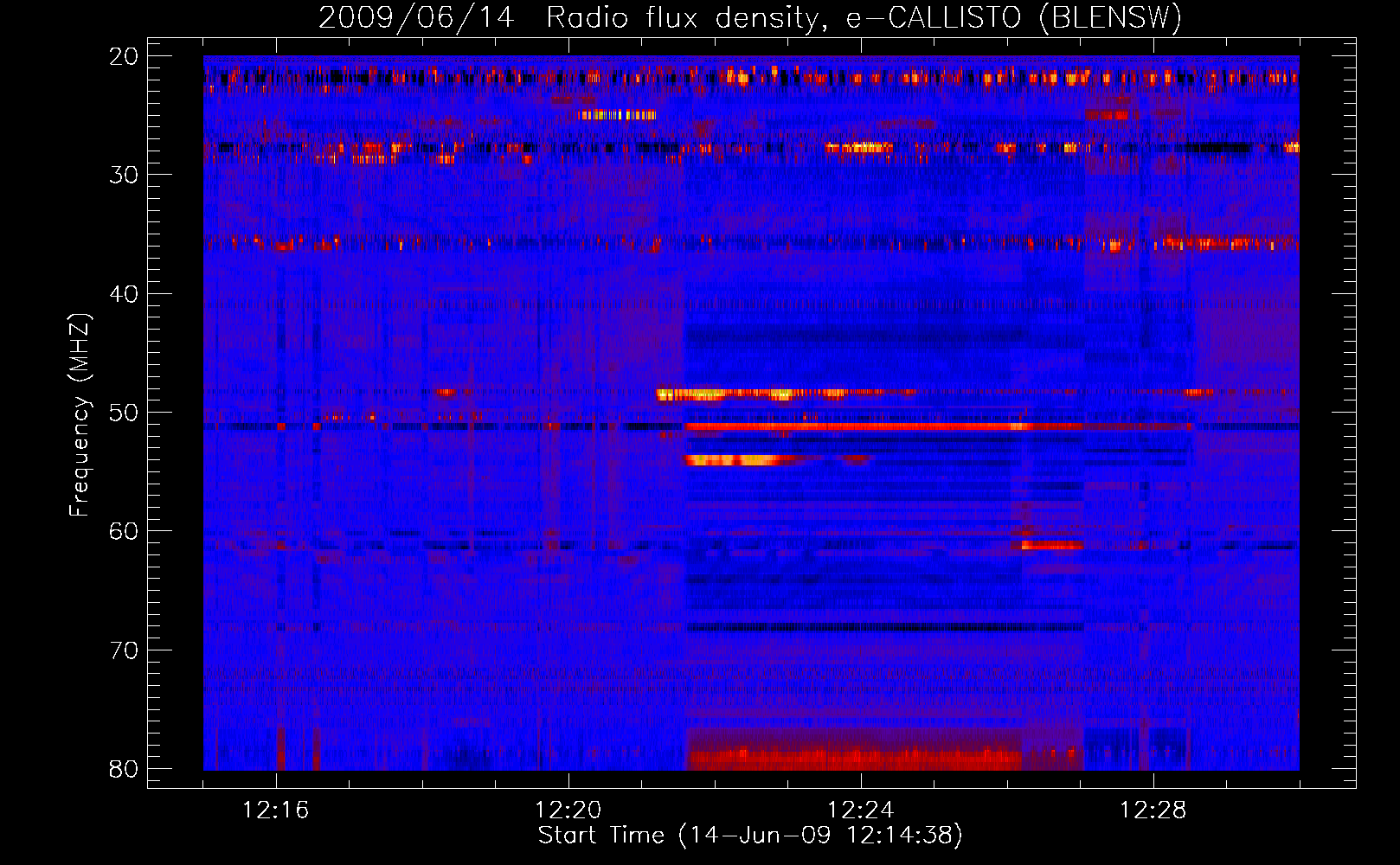Image resolution: width=1400 pixels, height=865 pixels.
Task: Select the 12:28 time tick label
Action: (1153, 810)
